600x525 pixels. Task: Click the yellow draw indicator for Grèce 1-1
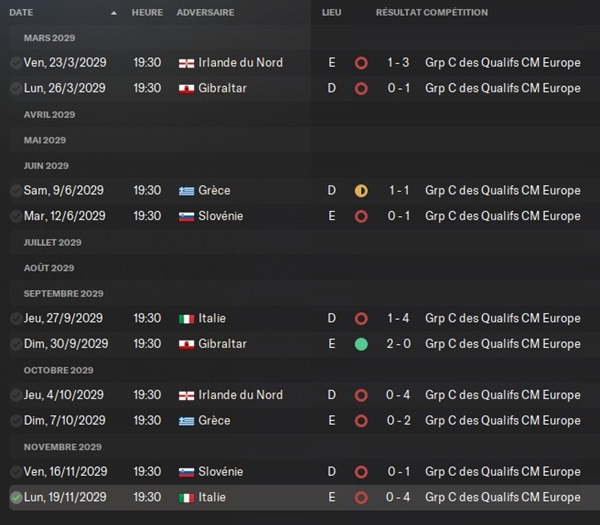[x=361, y=191]
